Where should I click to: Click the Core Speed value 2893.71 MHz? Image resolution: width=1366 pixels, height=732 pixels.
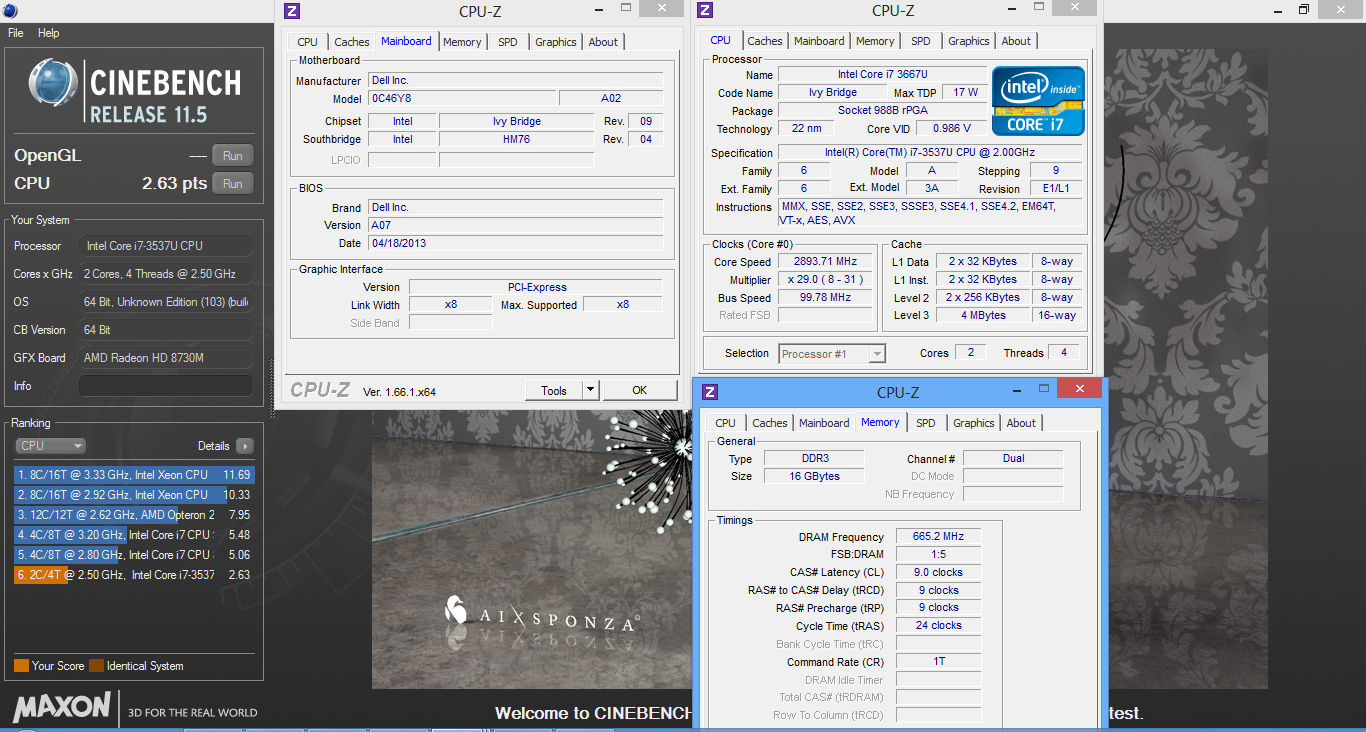click(x=823, y=262)
